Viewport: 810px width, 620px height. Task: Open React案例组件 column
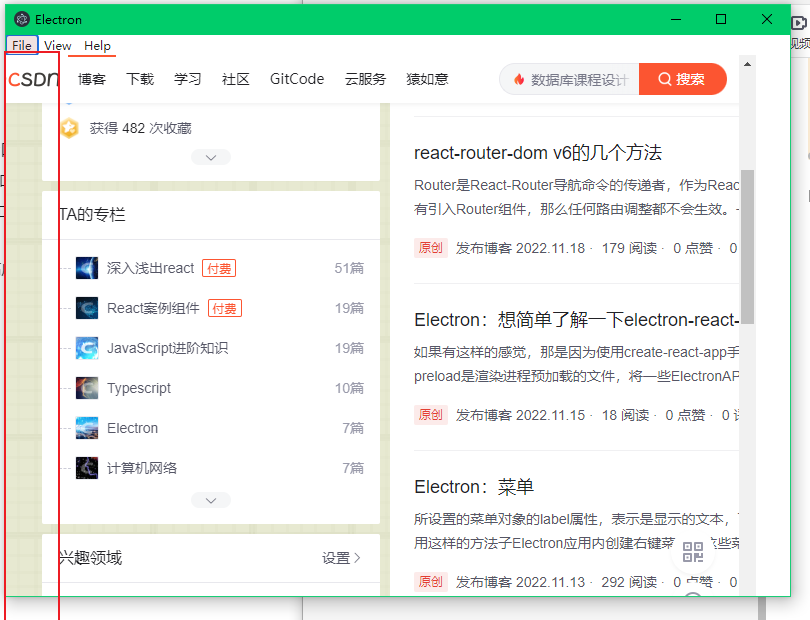coord(153,308)
